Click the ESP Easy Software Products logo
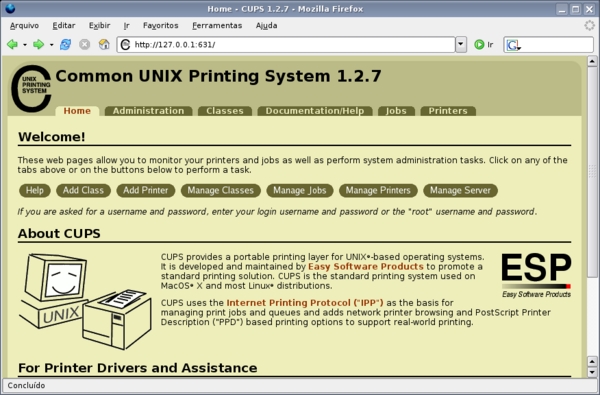The height and width of the screenshot is (395, 600). coord(536,276)
